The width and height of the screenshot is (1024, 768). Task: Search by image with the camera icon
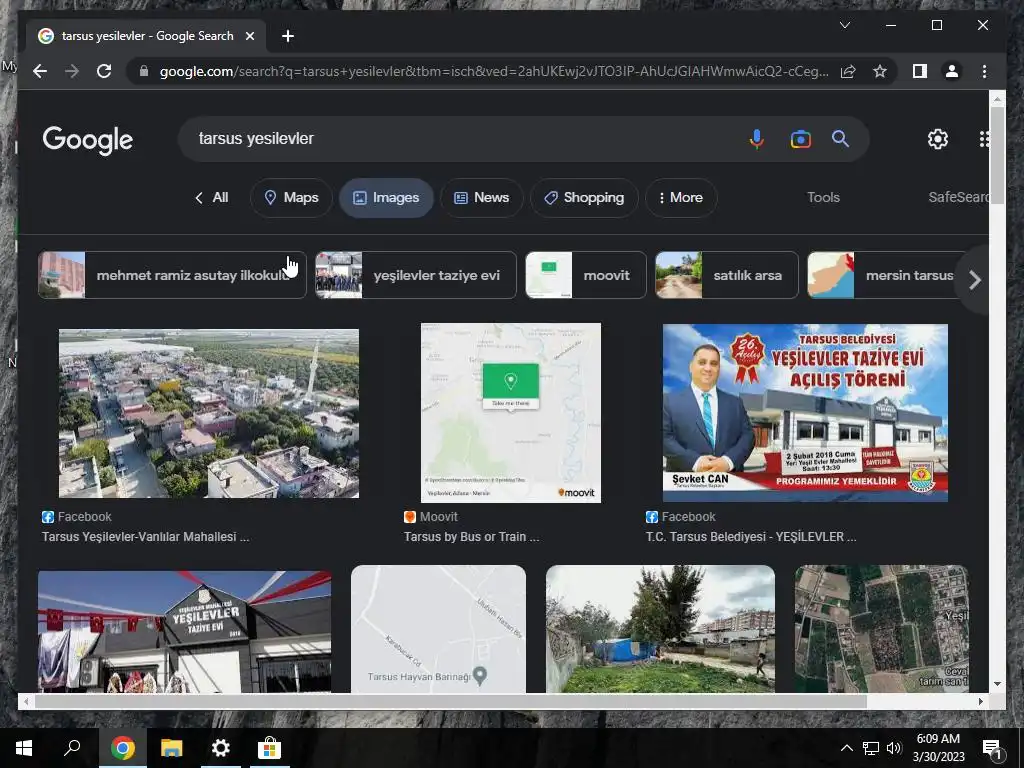coord(800,139)
